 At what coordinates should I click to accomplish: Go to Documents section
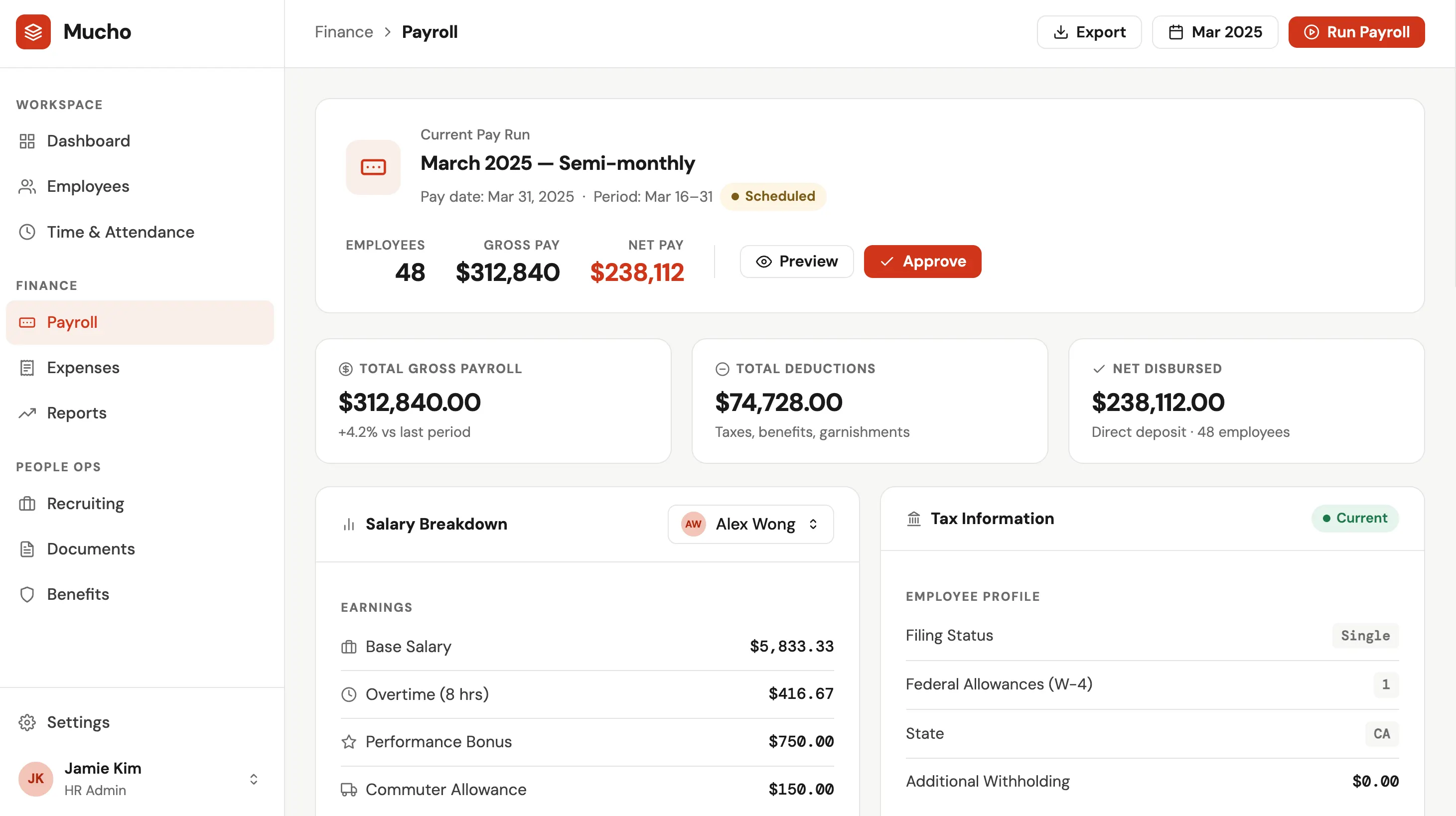(140, 548)
